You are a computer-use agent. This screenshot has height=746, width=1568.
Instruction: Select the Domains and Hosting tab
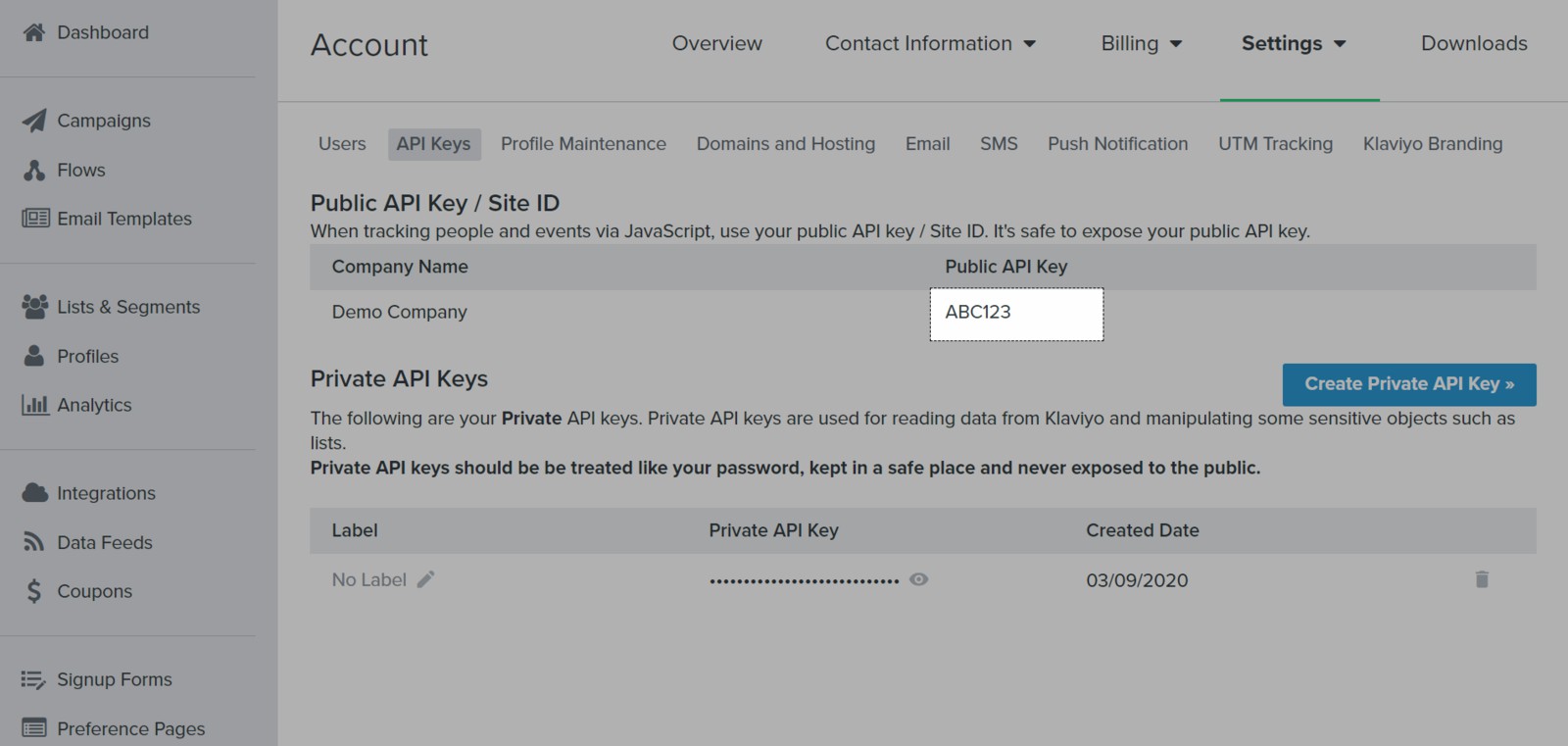click(785, 144)
